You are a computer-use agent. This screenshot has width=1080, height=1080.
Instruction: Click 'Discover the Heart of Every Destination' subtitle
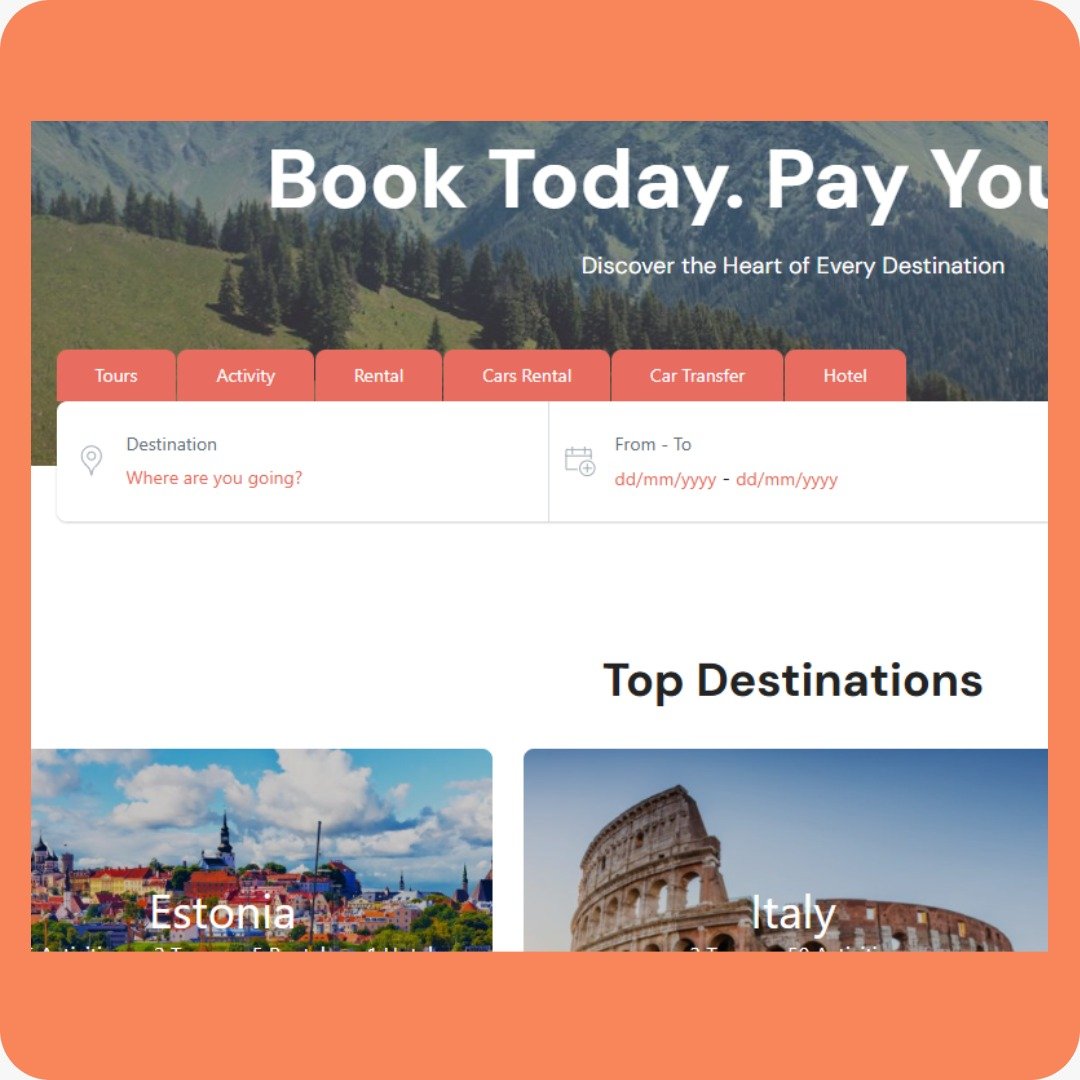point(793,266)
